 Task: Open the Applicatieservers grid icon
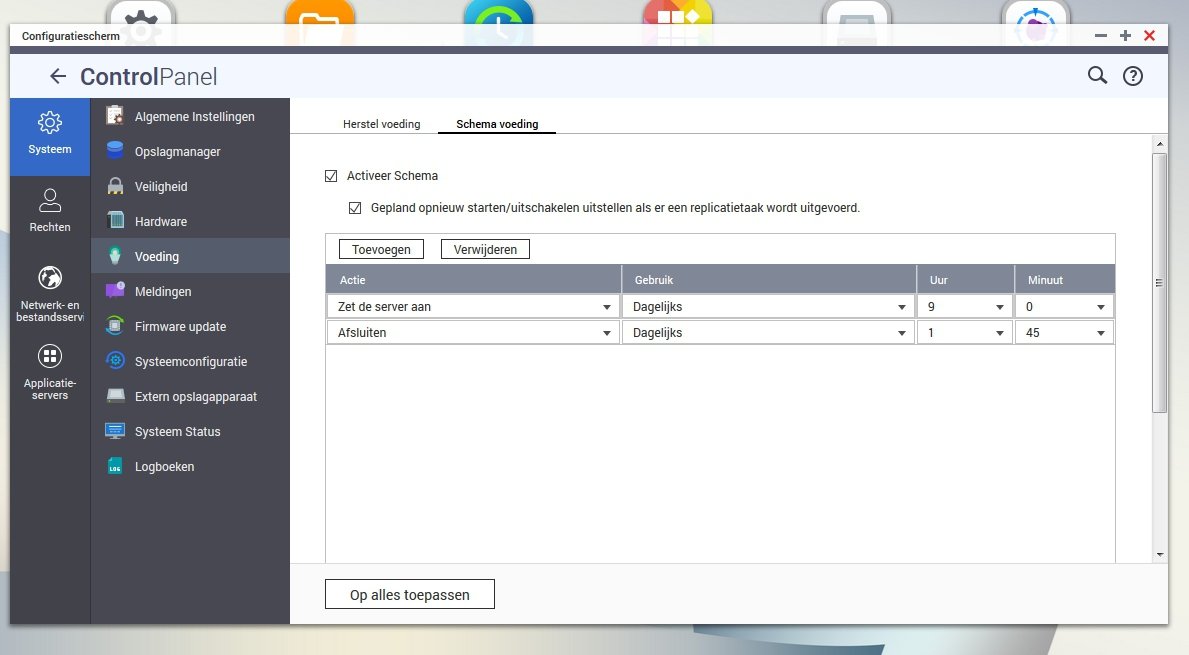click(x=50, y=371)
